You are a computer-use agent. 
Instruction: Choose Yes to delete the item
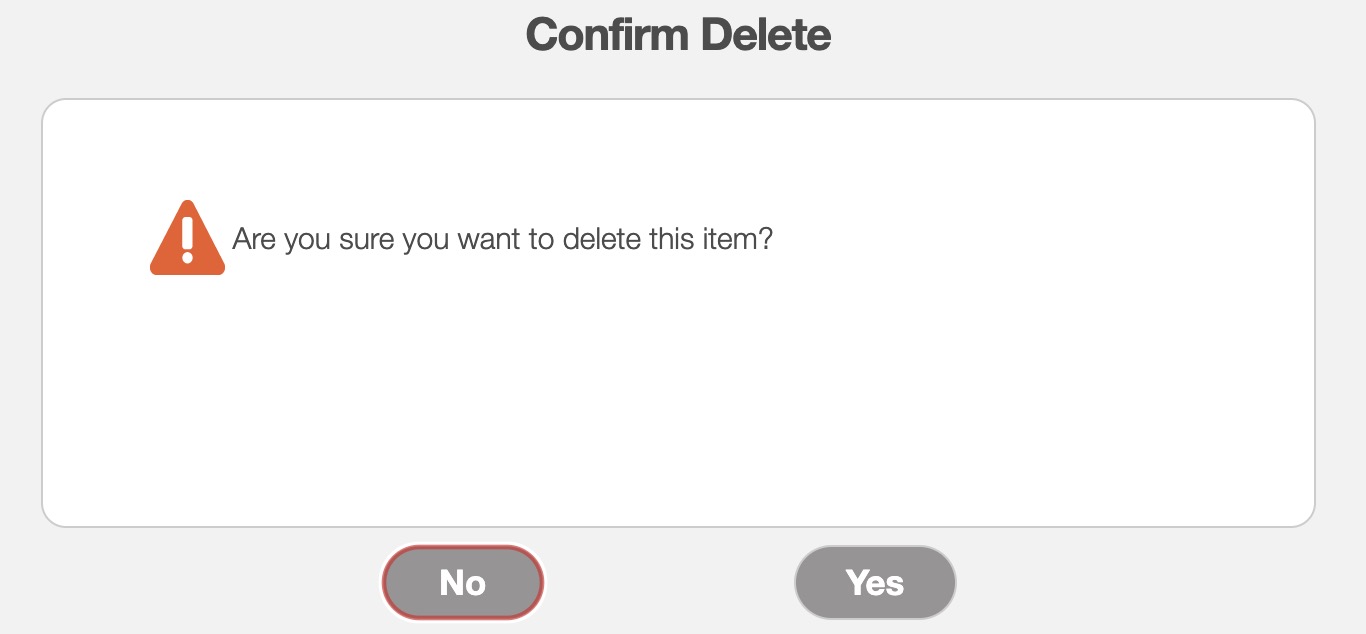[x=875, y=582]
